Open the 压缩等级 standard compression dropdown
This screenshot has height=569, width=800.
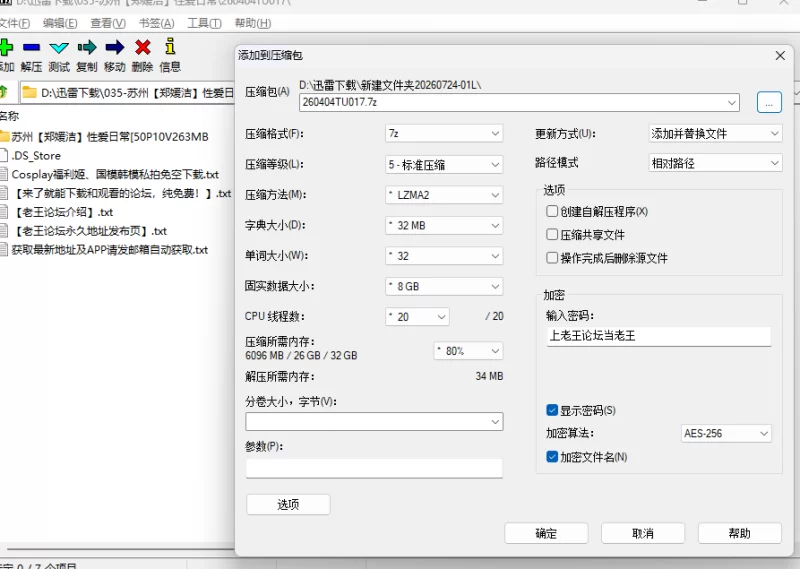(444, 164)
